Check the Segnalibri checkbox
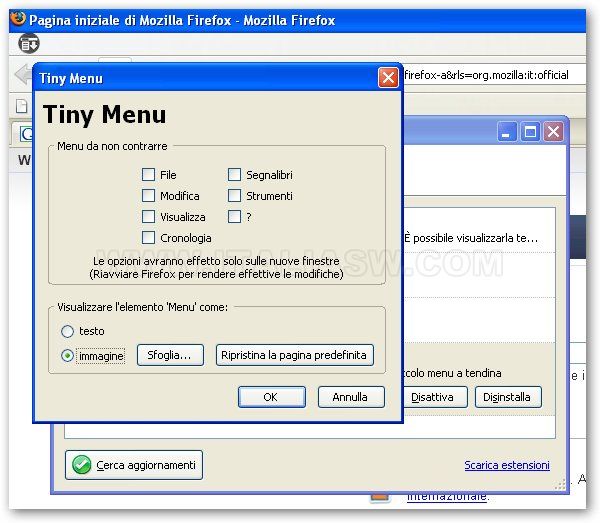Screen dimensions: 600x523 tap(234, 174)
